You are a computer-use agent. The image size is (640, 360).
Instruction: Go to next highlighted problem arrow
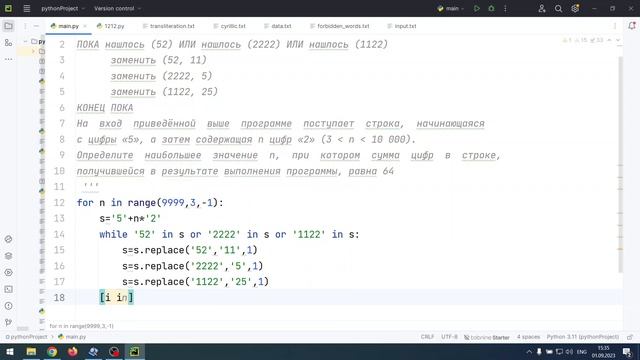pos(618,40)
